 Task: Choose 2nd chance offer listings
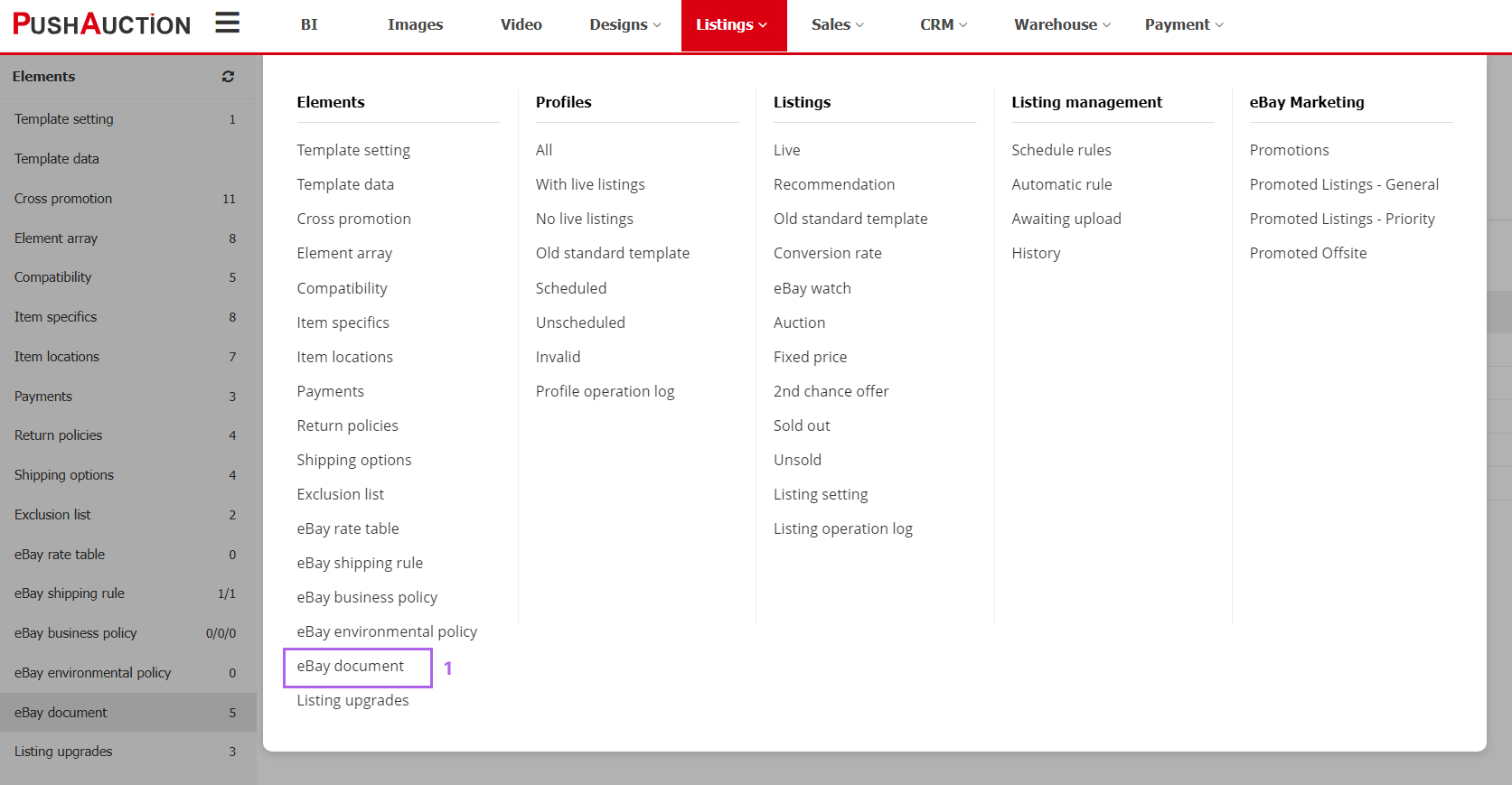click(831, 391)
